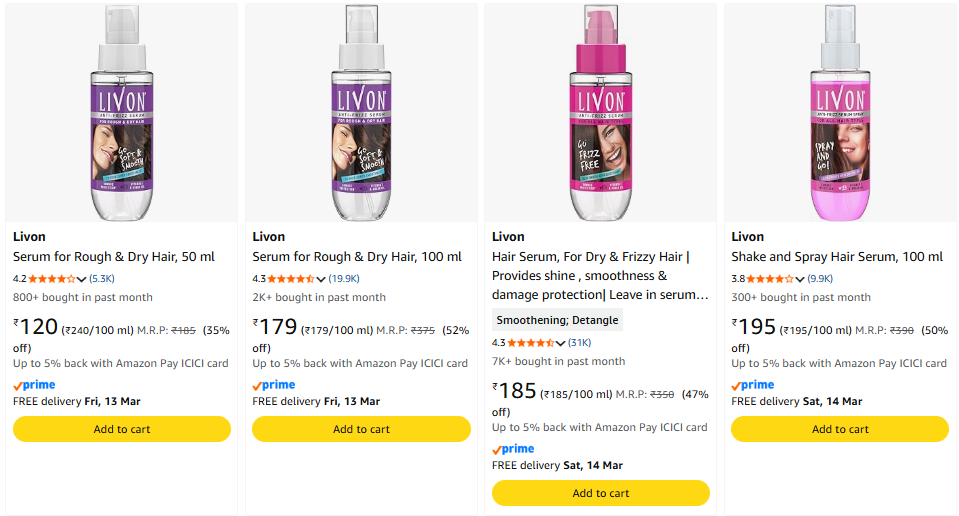Click the Smoothening; Detangle tag

[559, 320]
